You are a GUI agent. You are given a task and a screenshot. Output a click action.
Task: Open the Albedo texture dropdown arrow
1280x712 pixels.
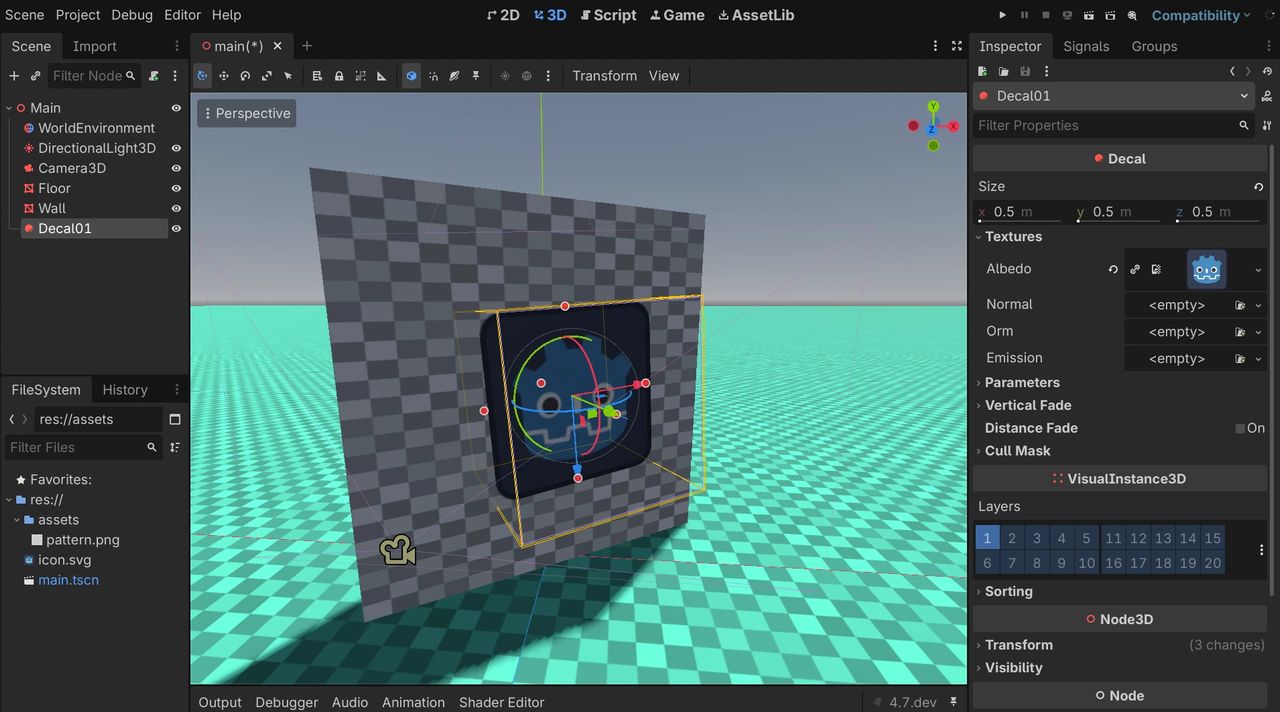coord(1258,269)
